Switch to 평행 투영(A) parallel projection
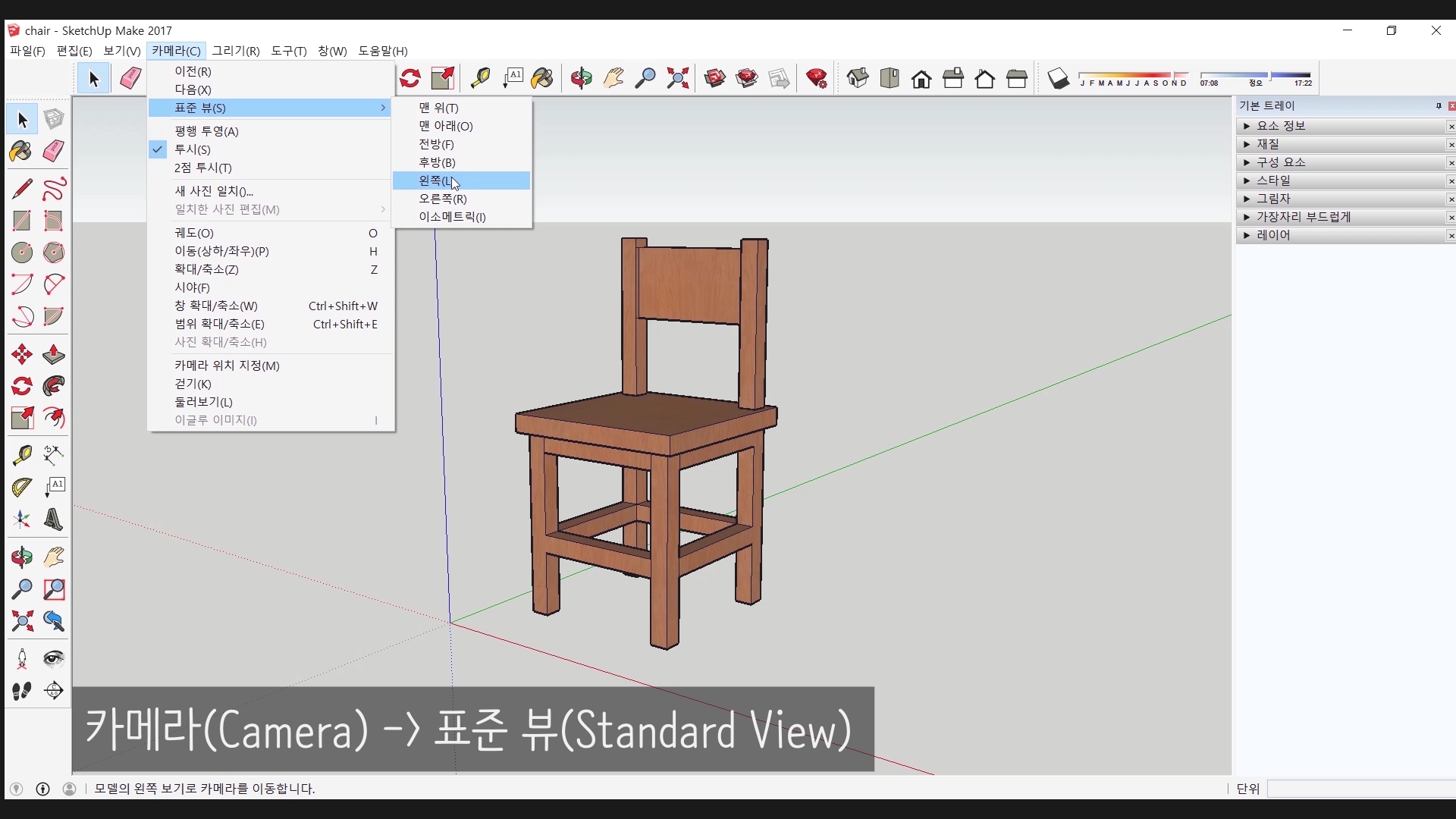 coord(206,131)
